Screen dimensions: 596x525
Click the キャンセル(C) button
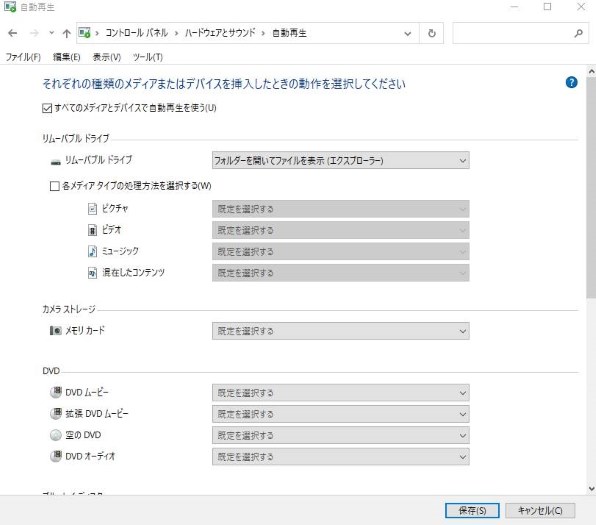coord(540,511)
